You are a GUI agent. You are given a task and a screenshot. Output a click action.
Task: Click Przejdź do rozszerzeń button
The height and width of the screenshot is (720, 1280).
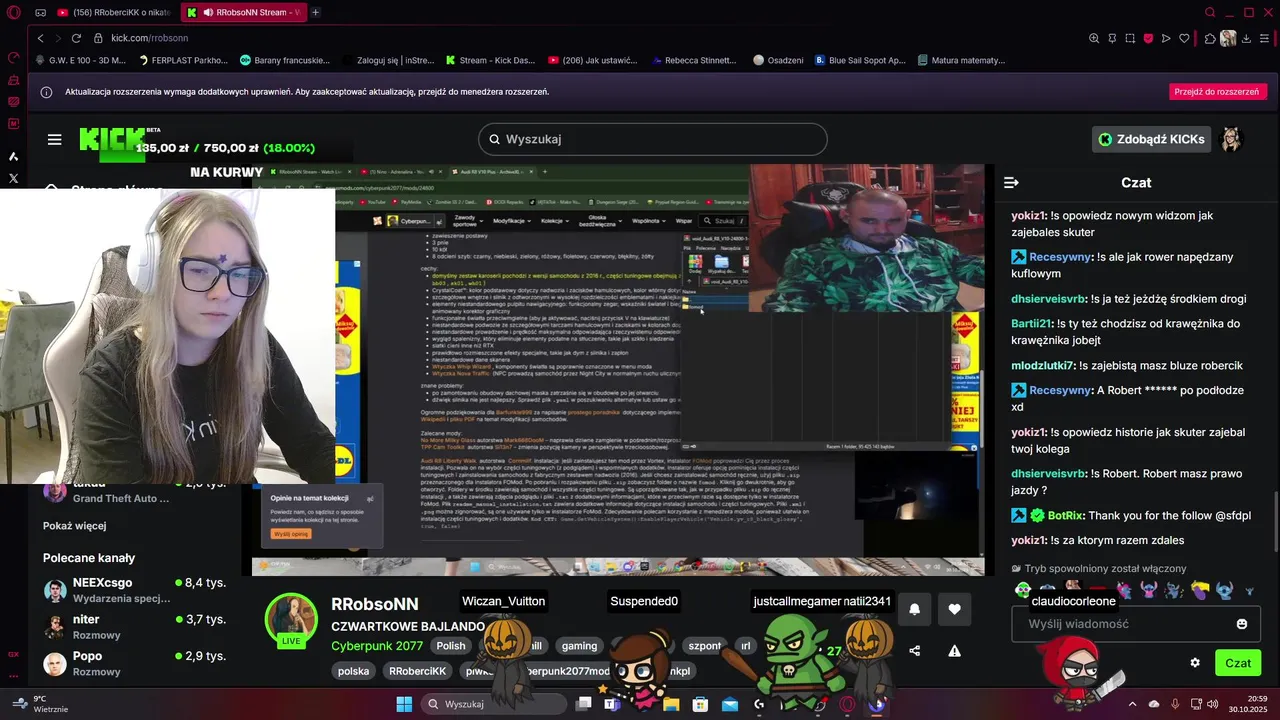1217,91
